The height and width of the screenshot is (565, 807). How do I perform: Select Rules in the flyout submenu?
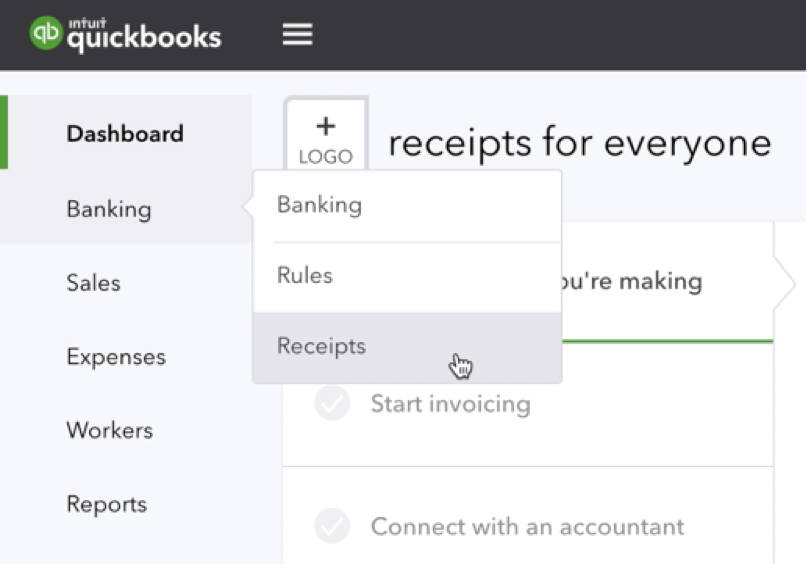click(x=305, y=275)
